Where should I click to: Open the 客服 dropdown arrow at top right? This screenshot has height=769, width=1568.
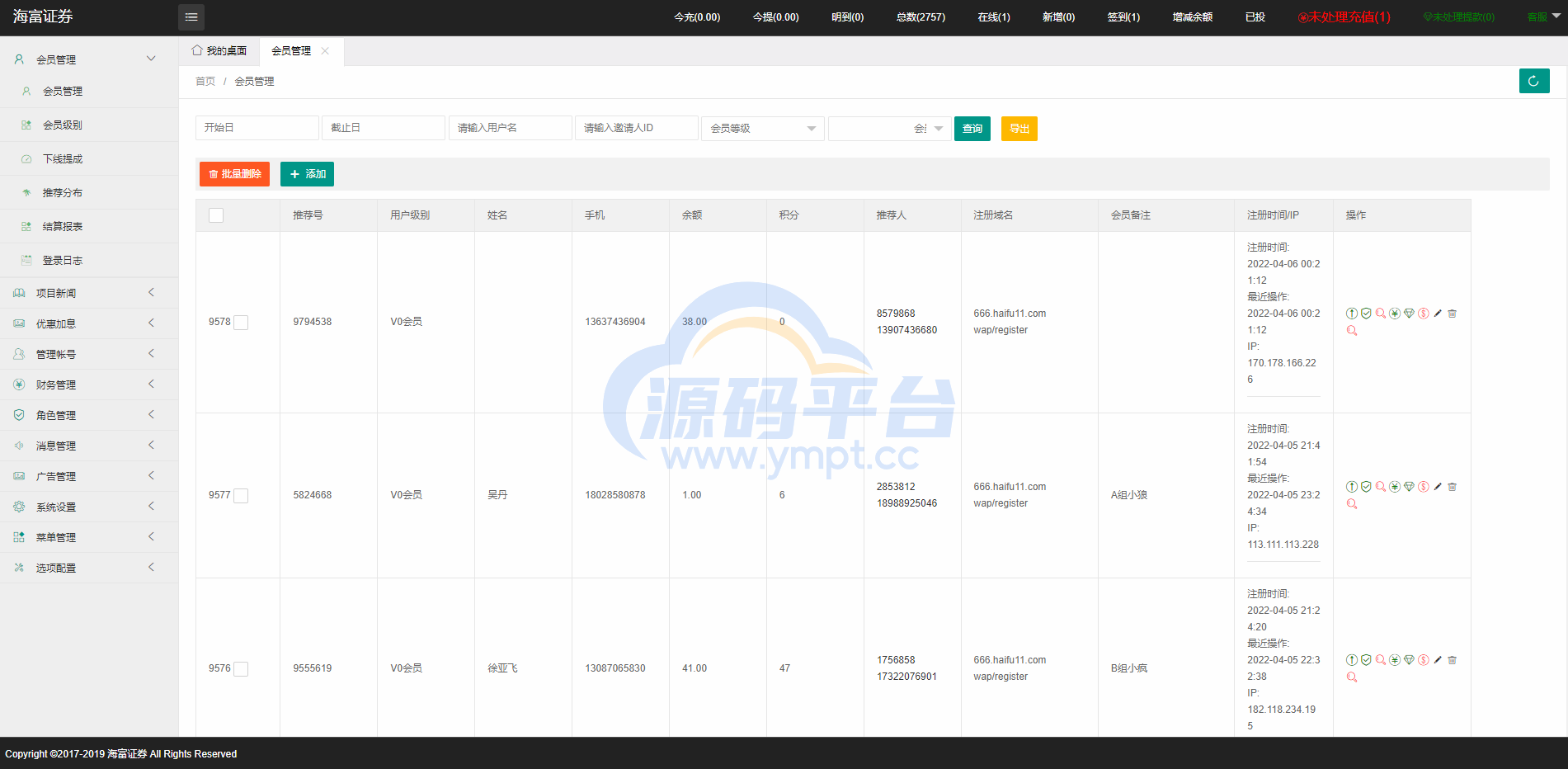1556,16
